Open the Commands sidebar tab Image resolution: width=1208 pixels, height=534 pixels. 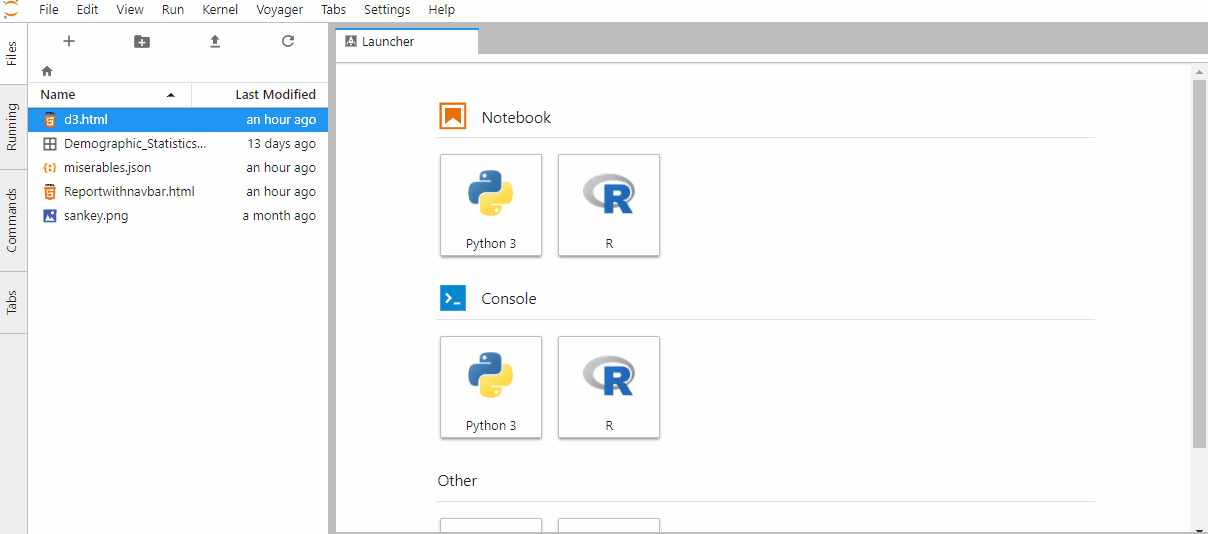pyautogui.click(x=13, y=221)
